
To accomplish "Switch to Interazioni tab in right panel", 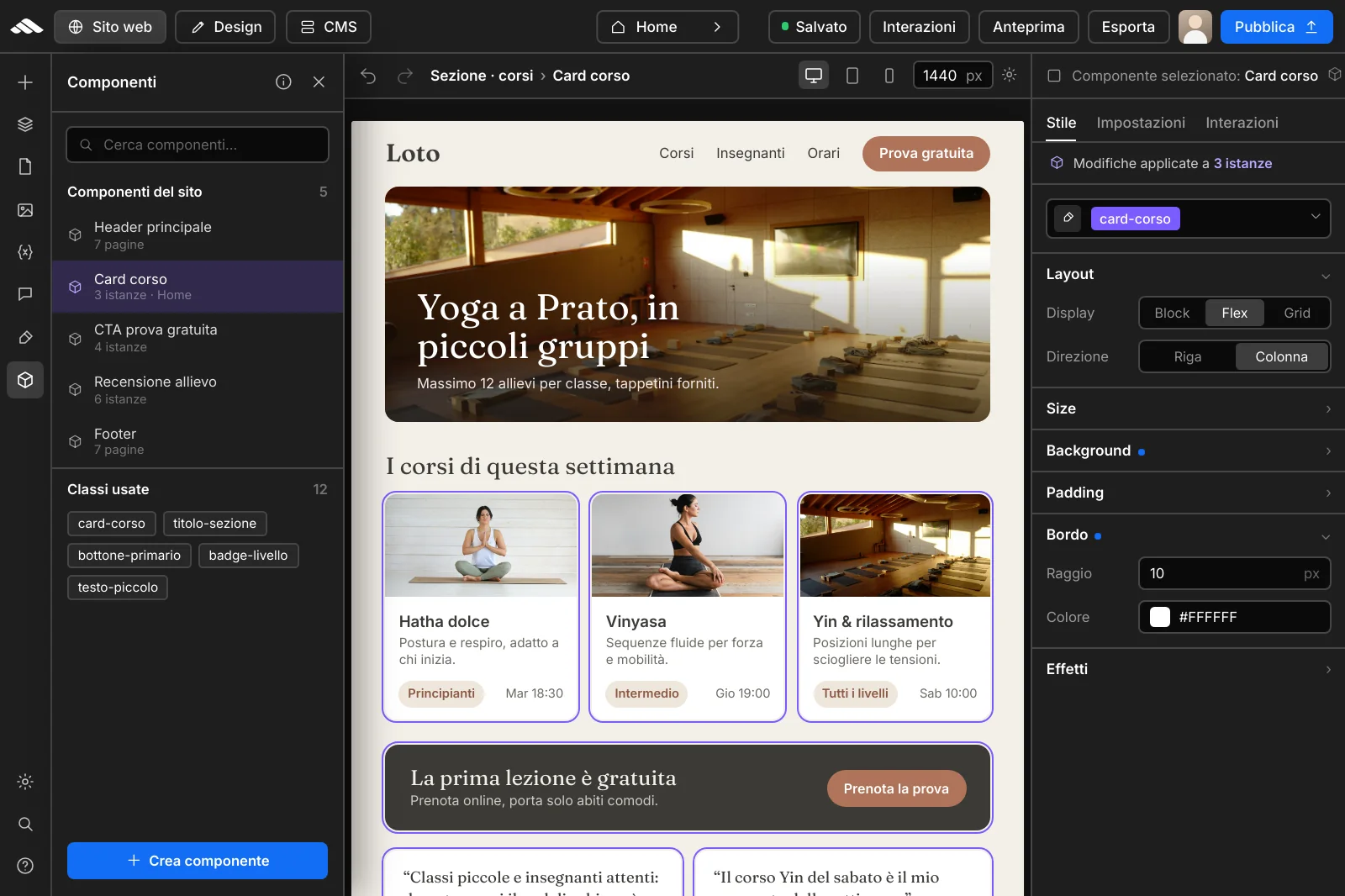I will click(x=1242, y=123).
